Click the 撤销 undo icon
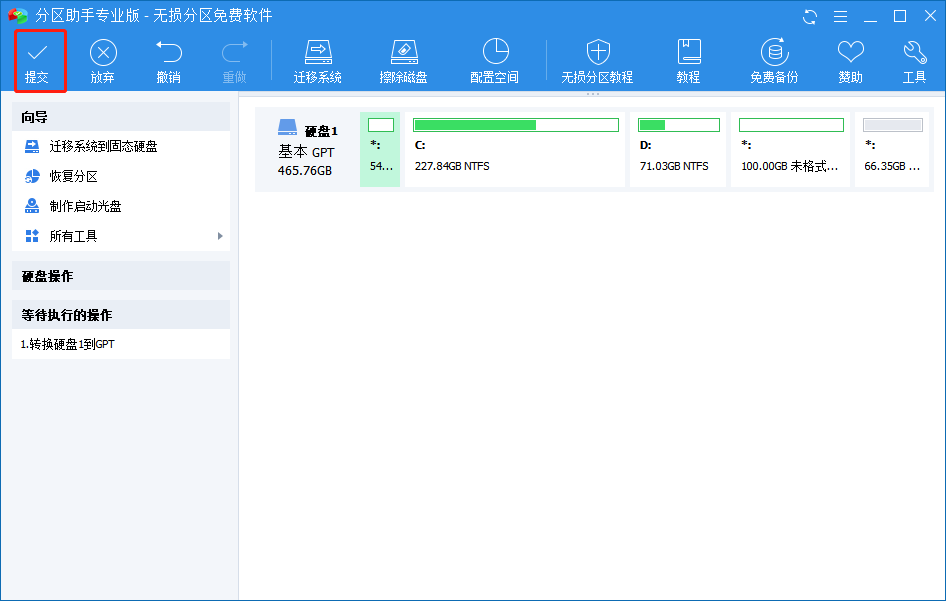The image size is (946, 601). (169, 52)
